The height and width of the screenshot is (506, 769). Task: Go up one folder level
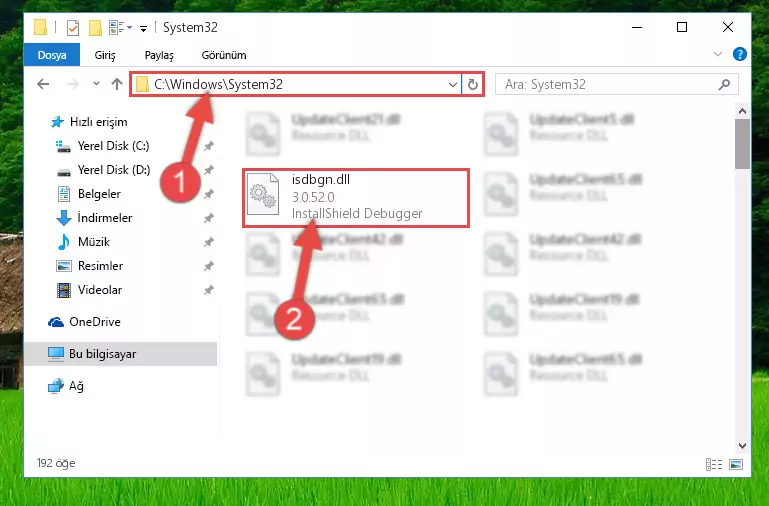pos(117,84)
